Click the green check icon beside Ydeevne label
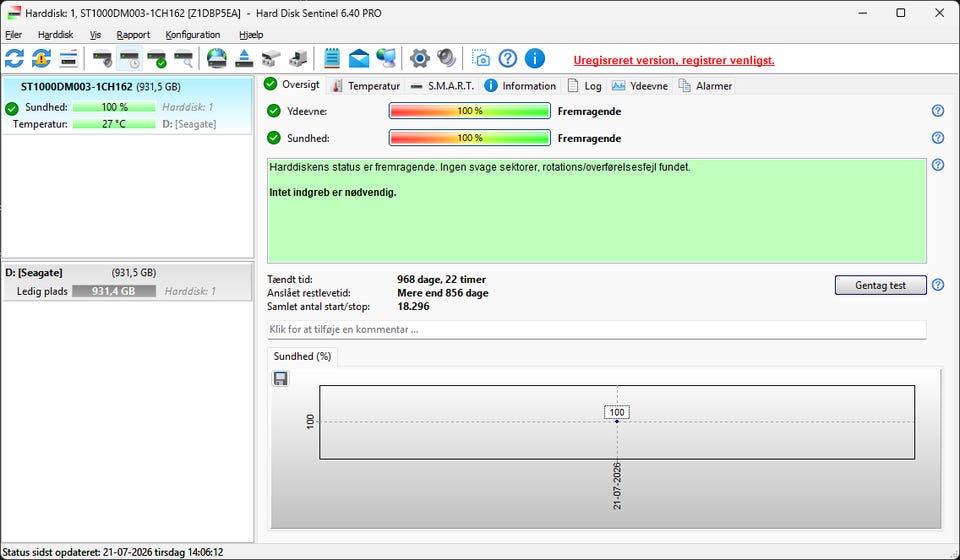This screenshot has height=560, width=960. [x=274, y=111]
